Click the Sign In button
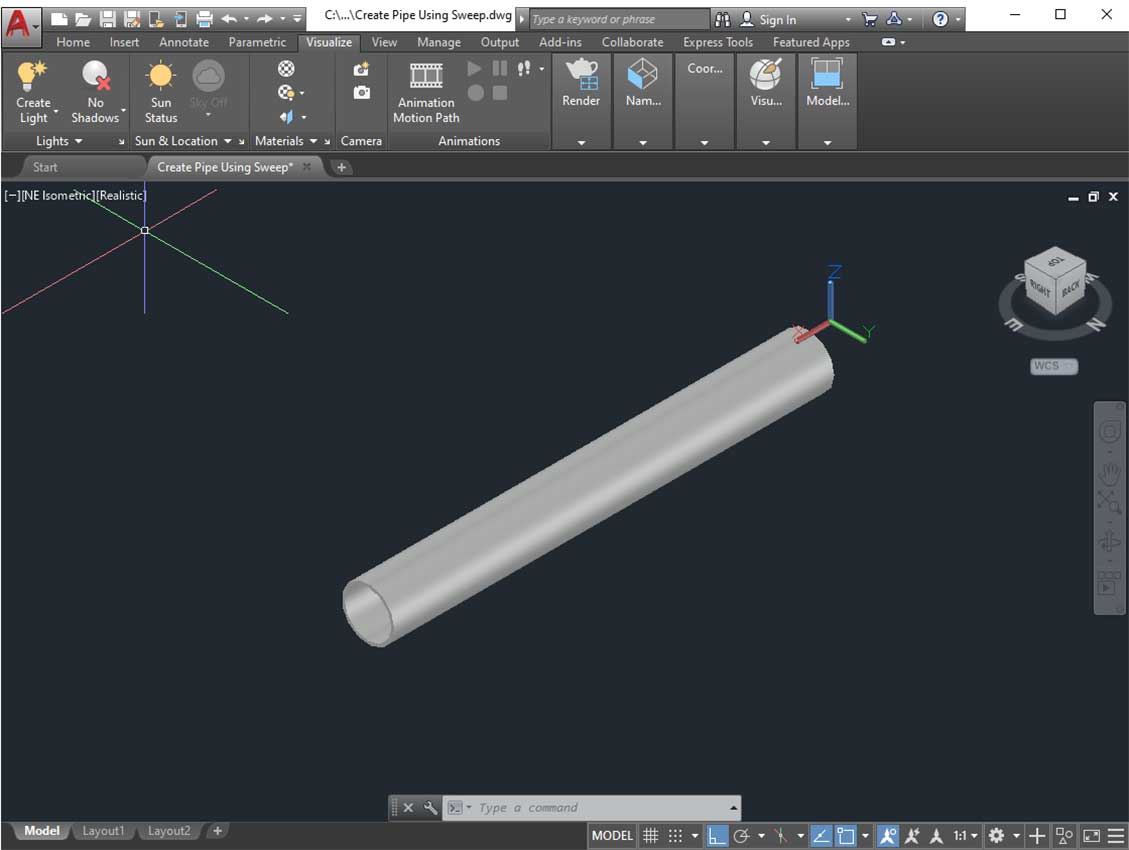This screenshot has width=1129, height=850. pos(777,19)
